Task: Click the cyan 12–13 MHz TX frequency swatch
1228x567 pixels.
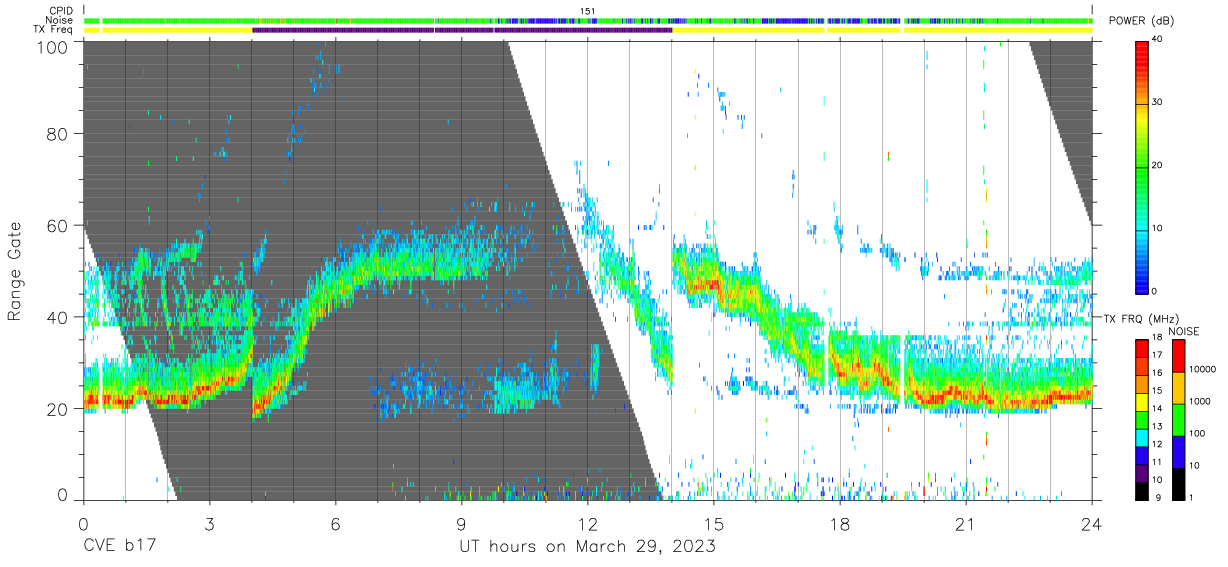Action: (x=1142, y=437)
